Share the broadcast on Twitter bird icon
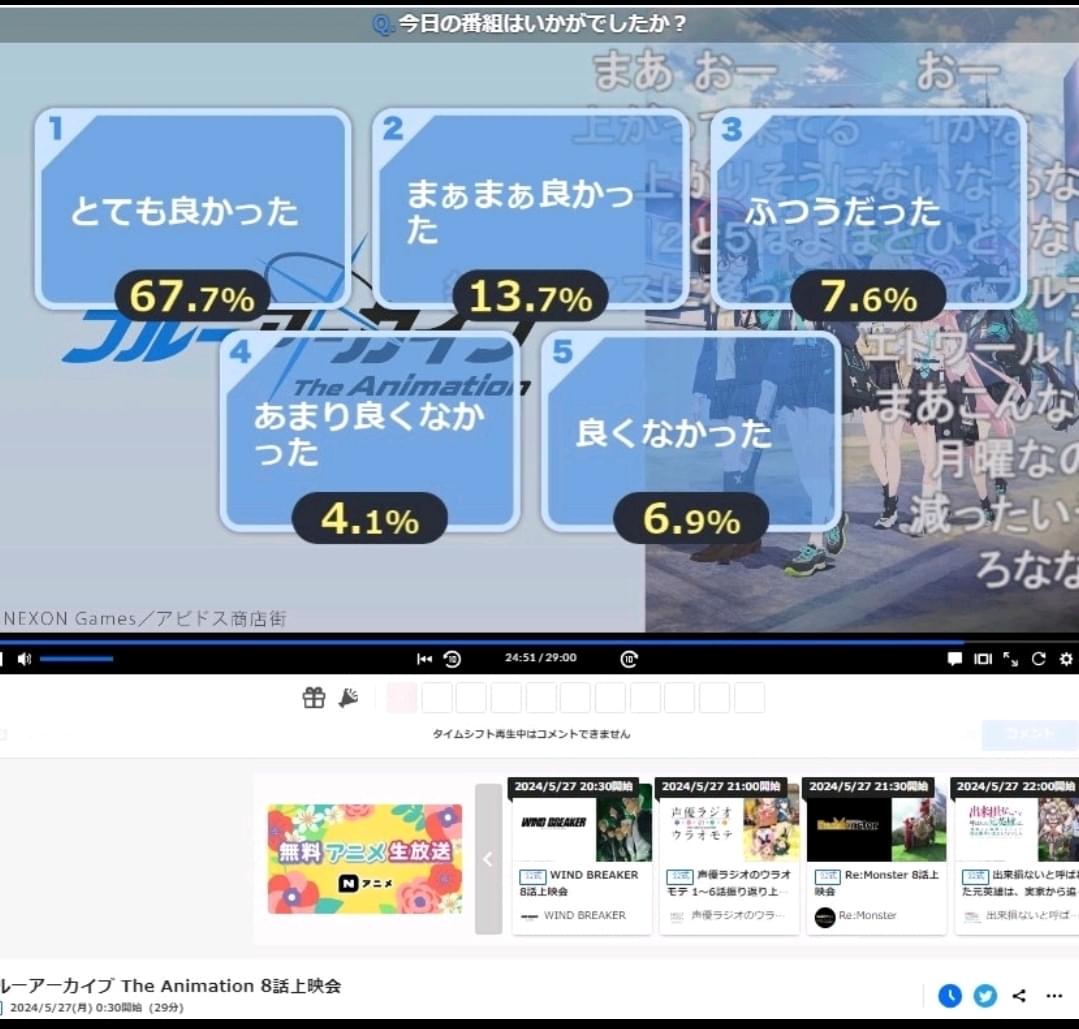1079x1029 pixels. click(x=985, y=995)
